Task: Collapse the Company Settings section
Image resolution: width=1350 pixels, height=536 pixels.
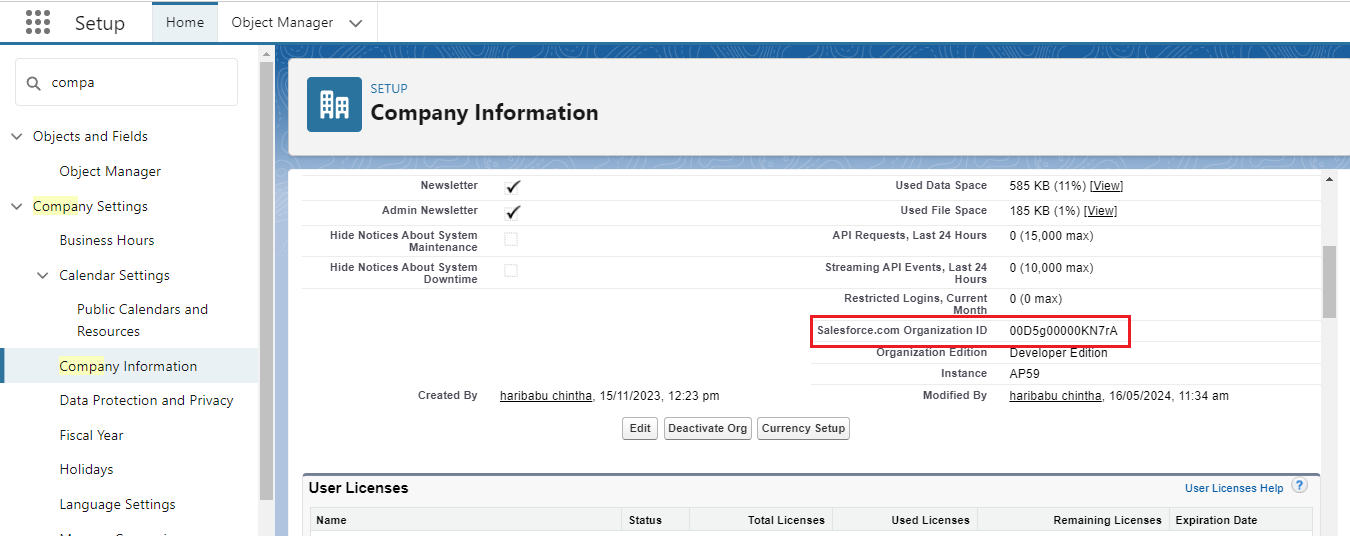Action: point(16,206)
